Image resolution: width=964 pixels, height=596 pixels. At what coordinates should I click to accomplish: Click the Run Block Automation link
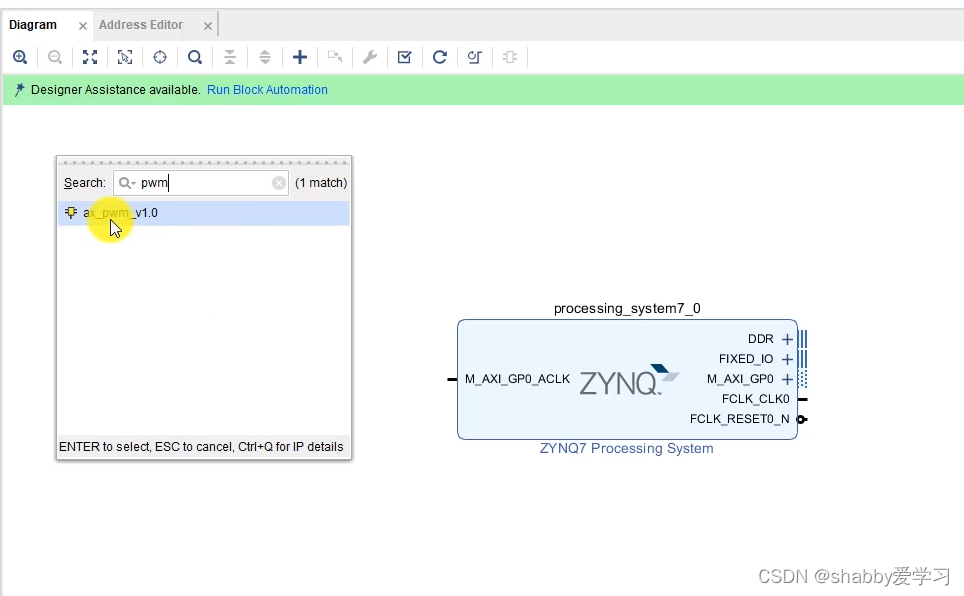coord(267,90)
